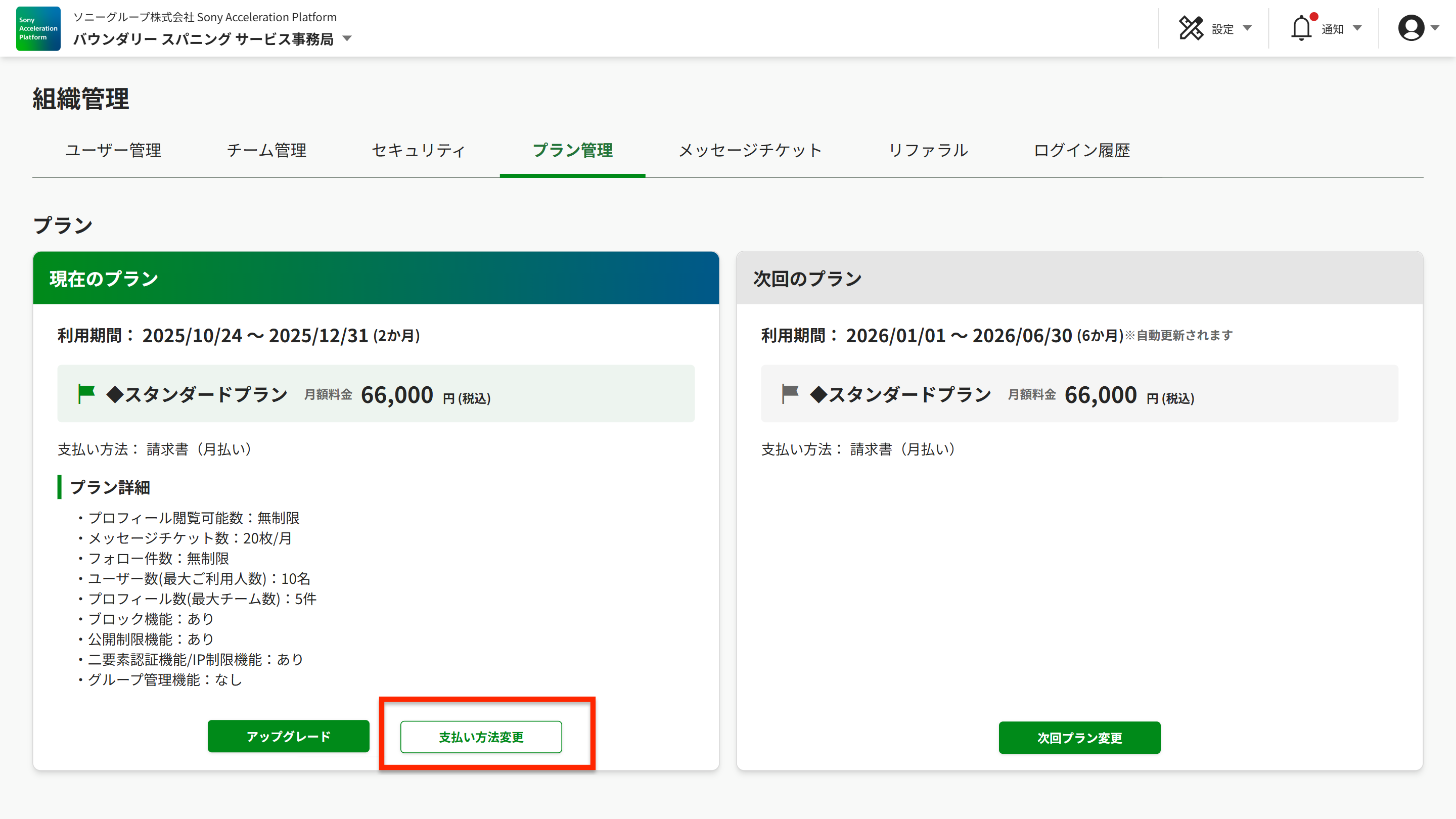The width and height of the screenshot is (1456, 819).
Task: Expand the account menu arrow
Action: coord(1435,28)
